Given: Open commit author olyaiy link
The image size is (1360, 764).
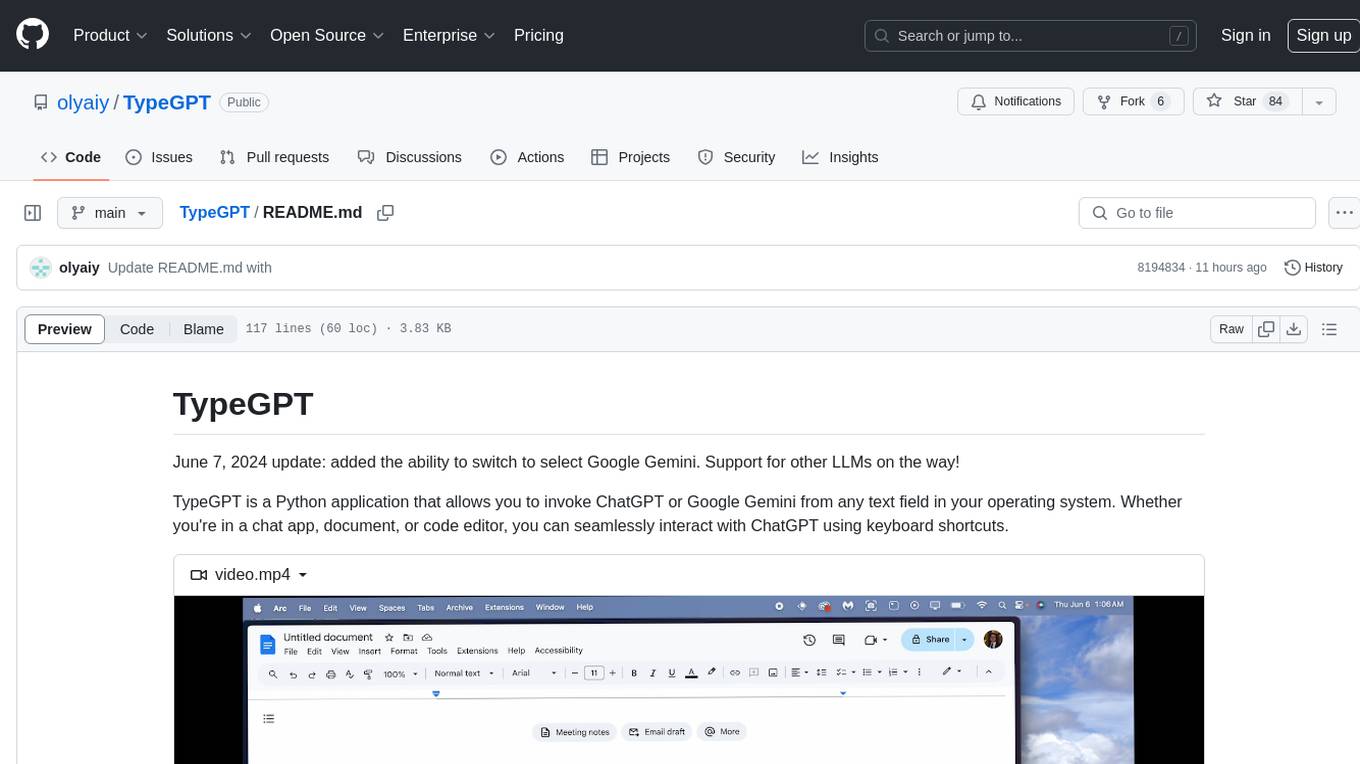Looking at the screenshot, I should click(x=79, y=268).
